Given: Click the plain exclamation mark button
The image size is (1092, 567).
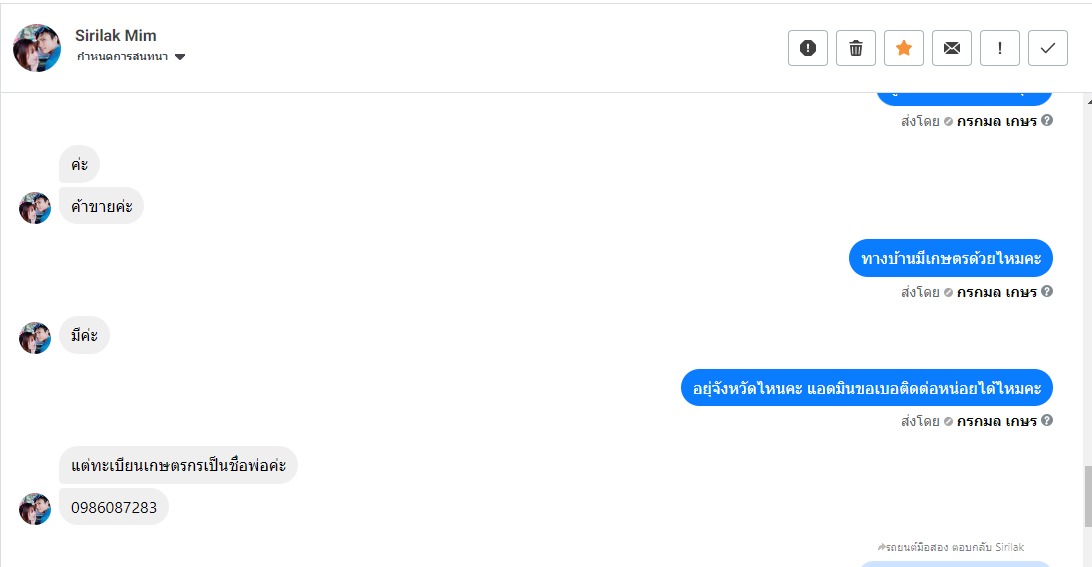Looking at the screenshot, I should click(1000, 48).
